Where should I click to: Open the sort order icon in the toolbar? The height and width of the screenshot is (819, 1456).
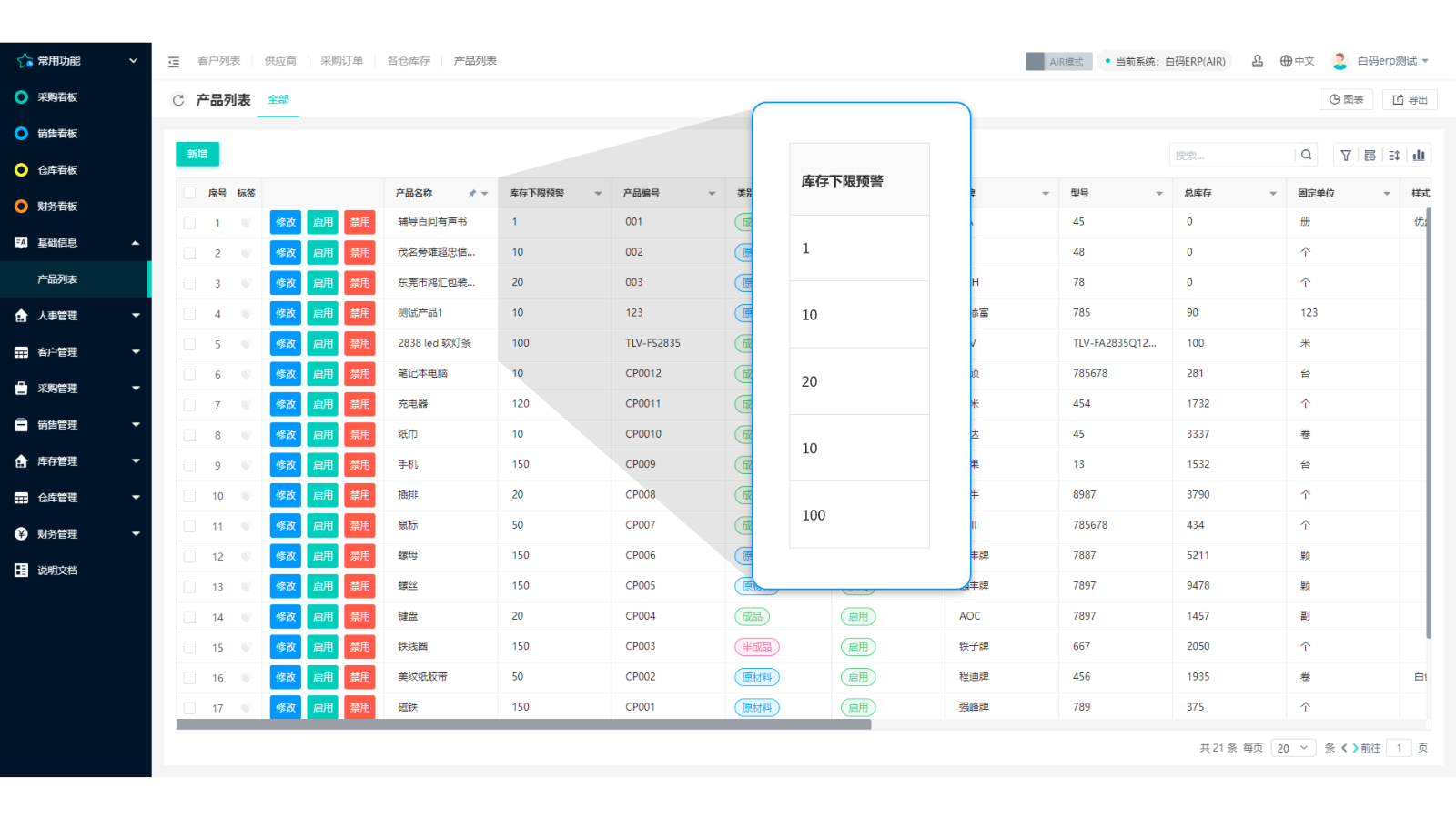click(1393, 155)
